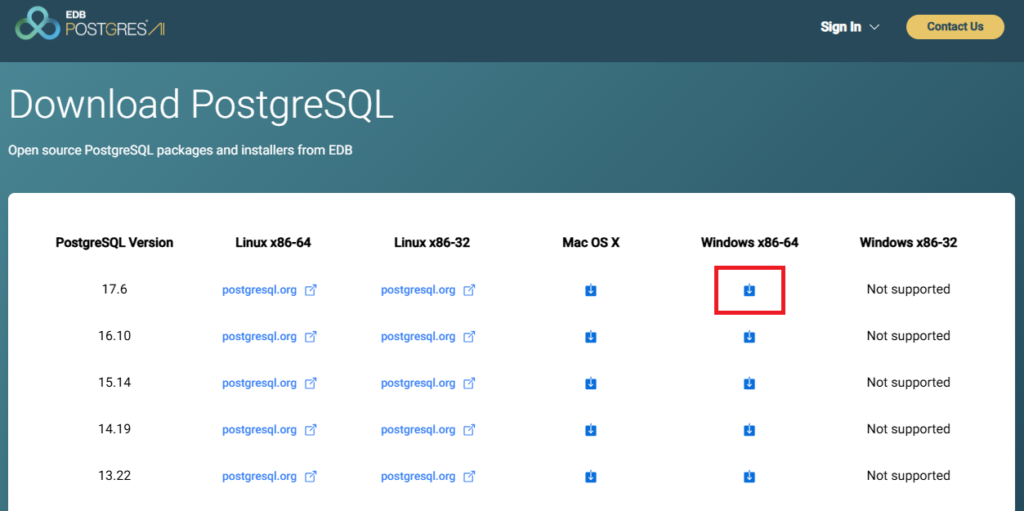Screen dimensions: 1024x511
Task: Click Not supported in the 14.19 row
Action: 908,429
